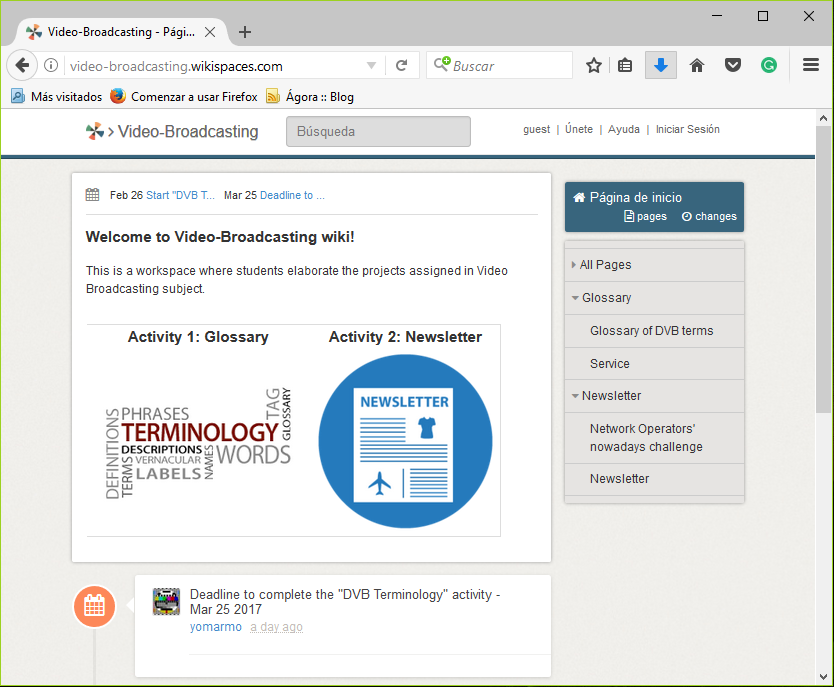The image size is (834, 687).
Task: Select the Video-Broadcasting browser tab
Action: [120, 31]
